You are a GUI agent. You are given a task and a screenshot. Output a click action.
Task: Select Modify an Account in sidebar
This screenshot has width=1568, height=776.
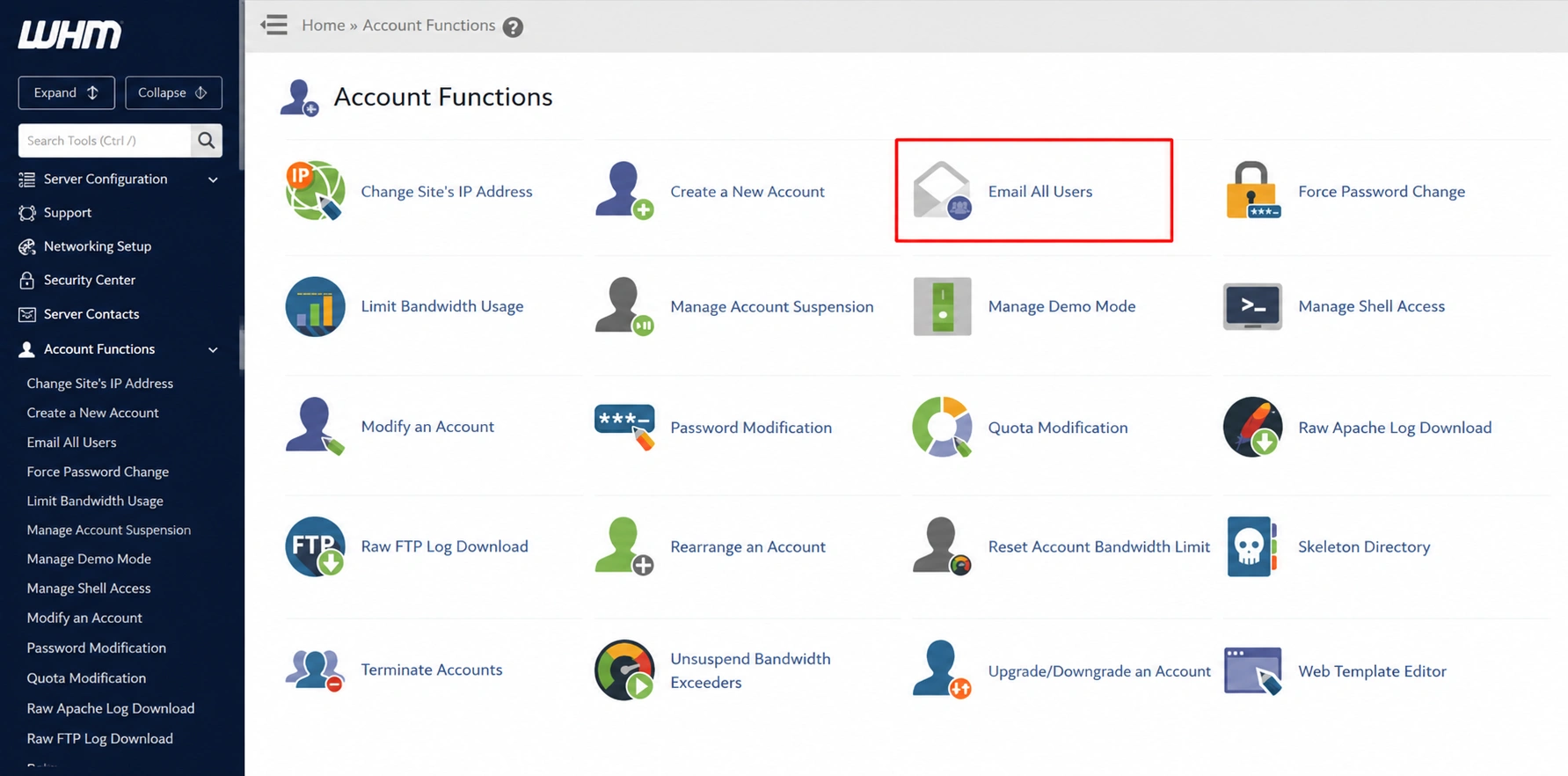(84, 618)
